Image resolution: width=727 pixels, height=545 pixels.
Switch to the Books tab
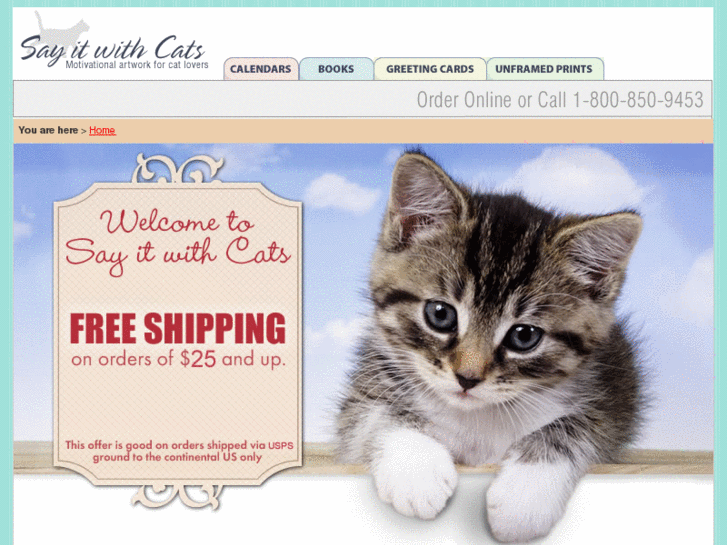click(x=336, y=69)
